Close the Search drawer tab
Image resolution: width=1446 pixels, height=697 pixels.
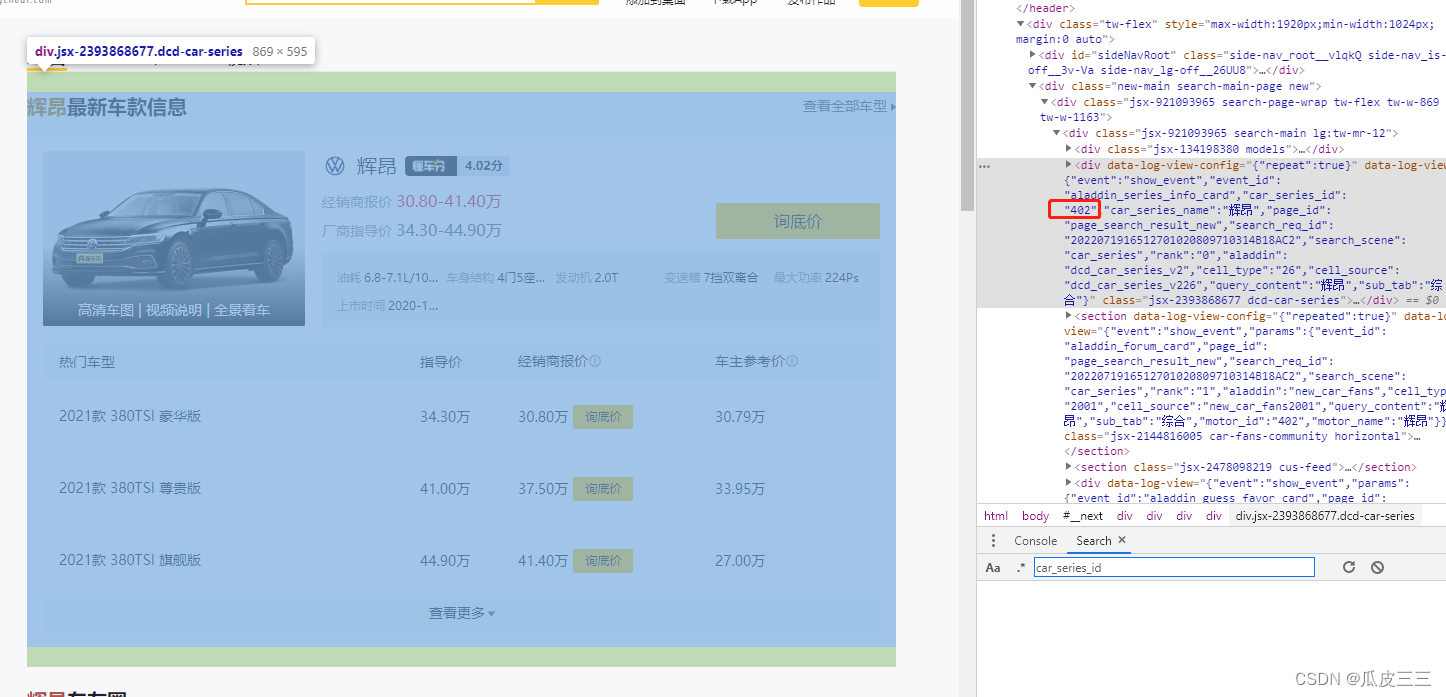point(1122,540)
